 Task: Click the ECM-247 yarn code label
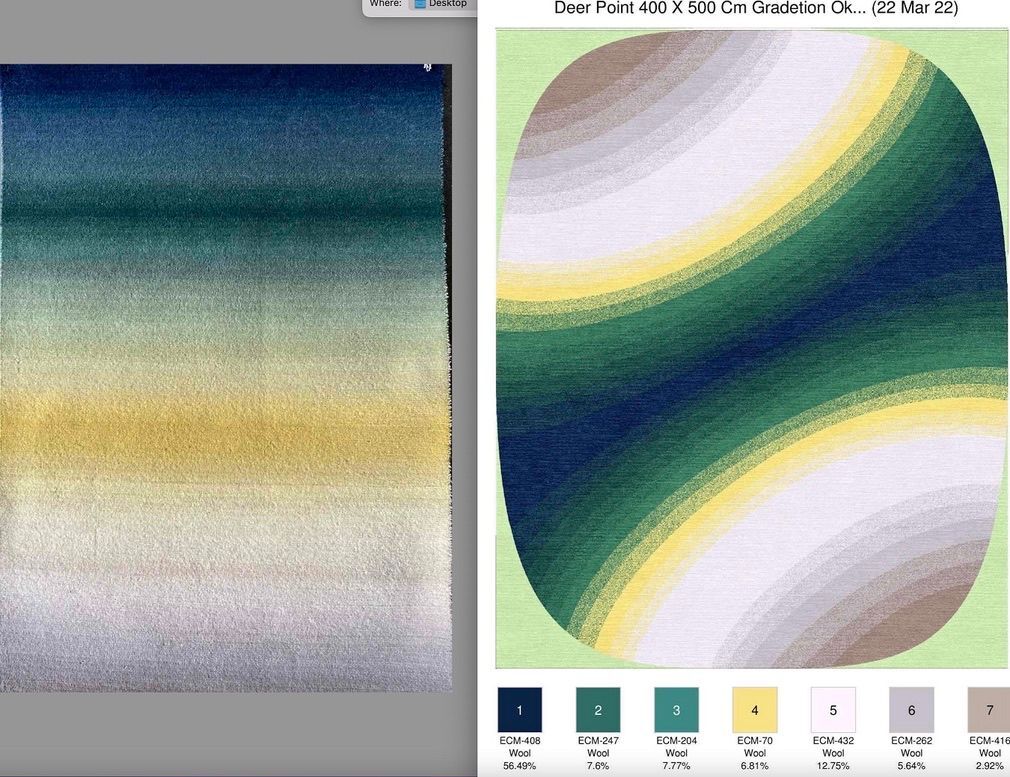coord(598,741)
